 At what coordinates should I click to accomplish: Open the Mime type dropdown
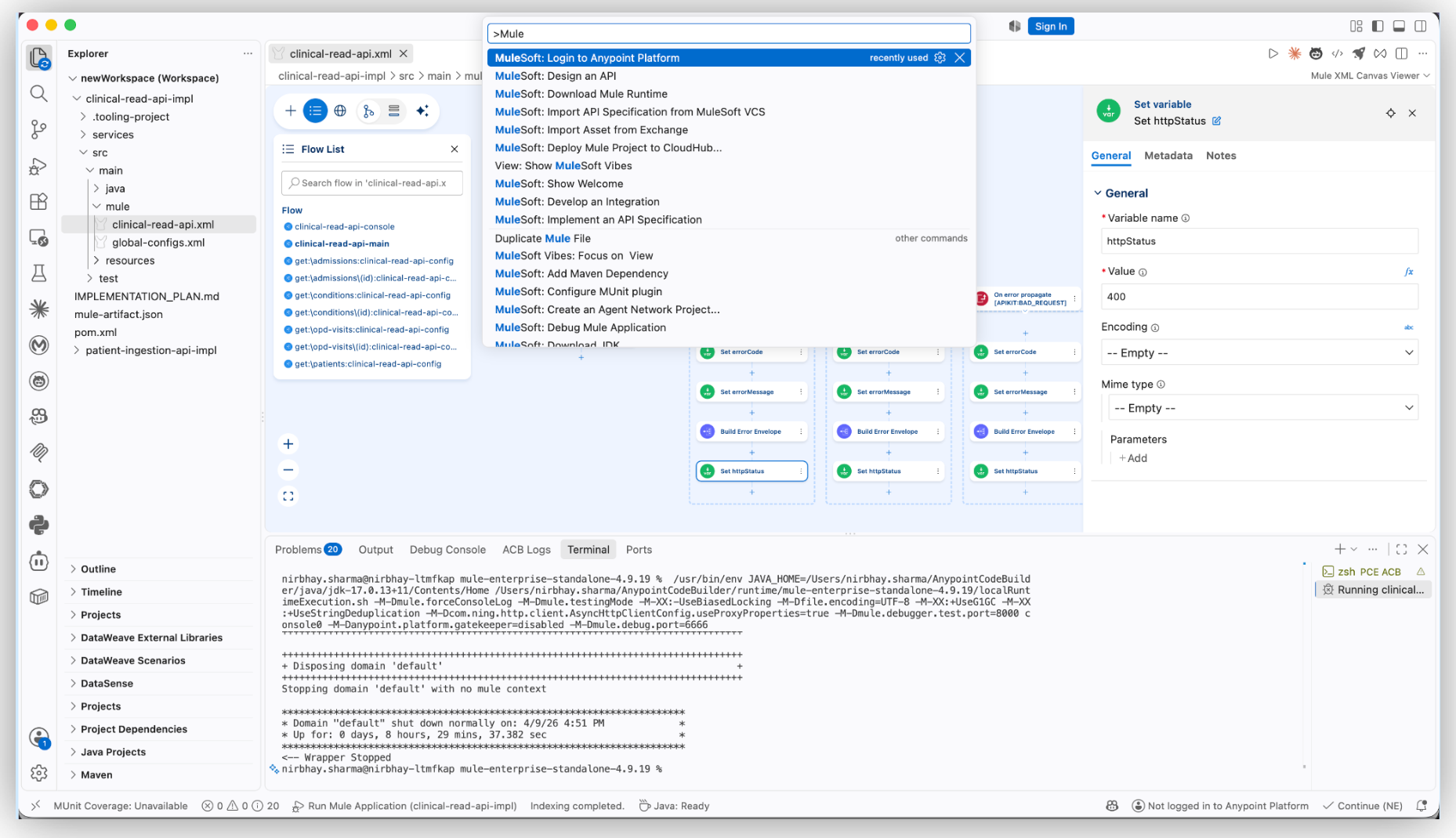coord(1262,408)
